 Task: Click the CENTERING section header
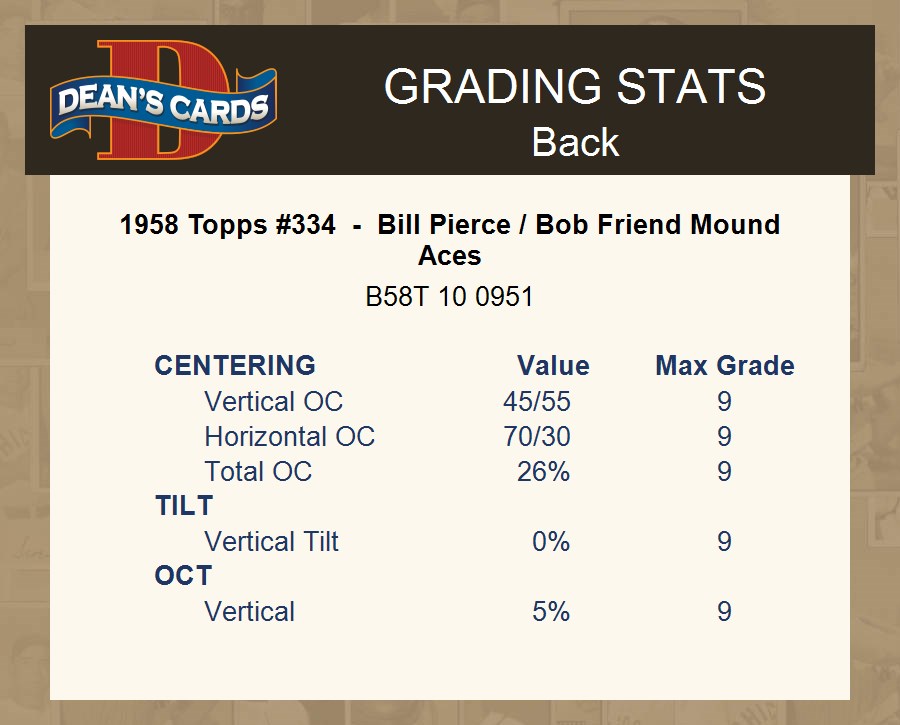[235, 366]
